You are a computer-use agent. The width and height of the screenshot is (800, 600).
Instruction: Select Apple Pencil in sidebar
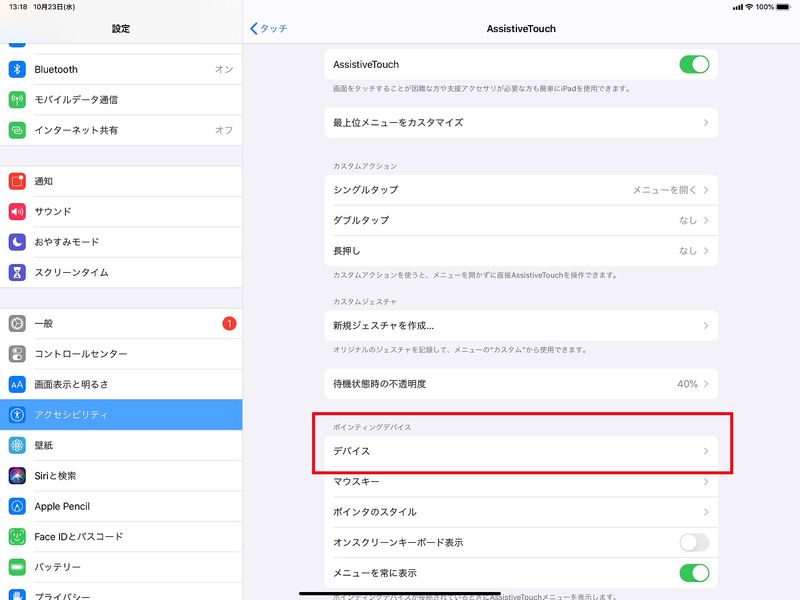click(121, 506)
